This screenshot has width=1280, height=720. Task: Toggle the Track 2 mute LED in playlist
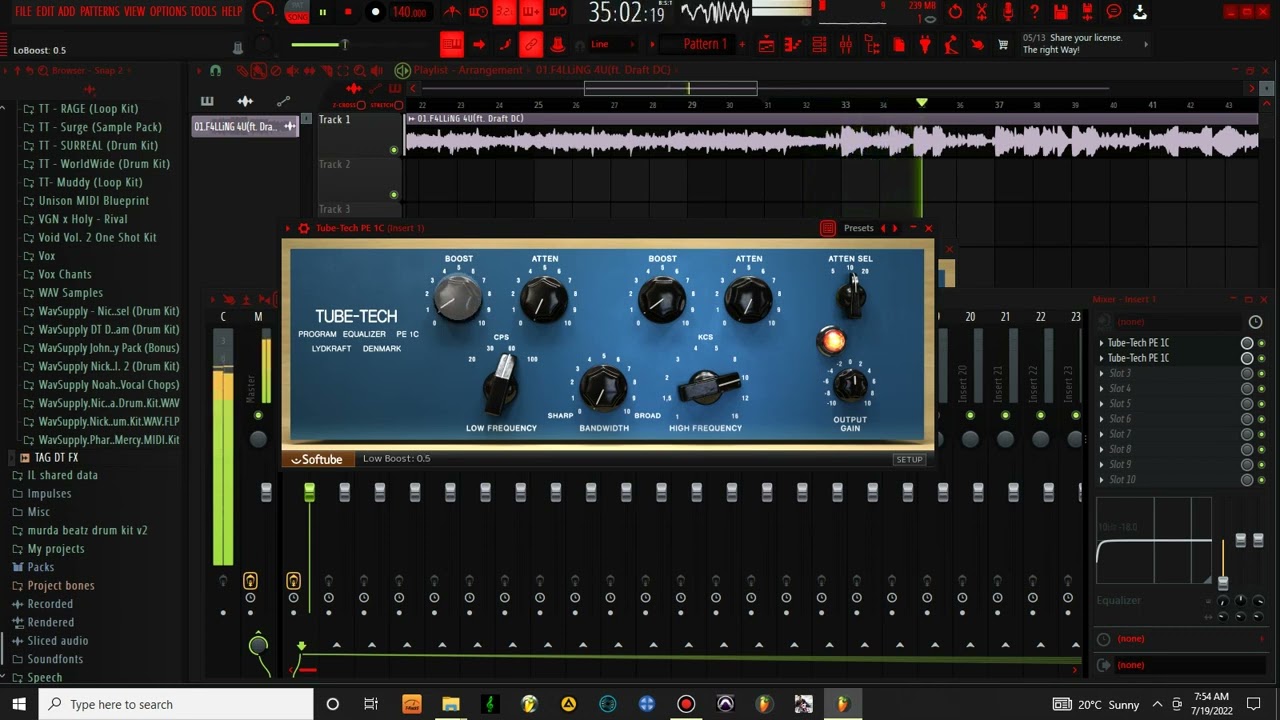(394, 195)
